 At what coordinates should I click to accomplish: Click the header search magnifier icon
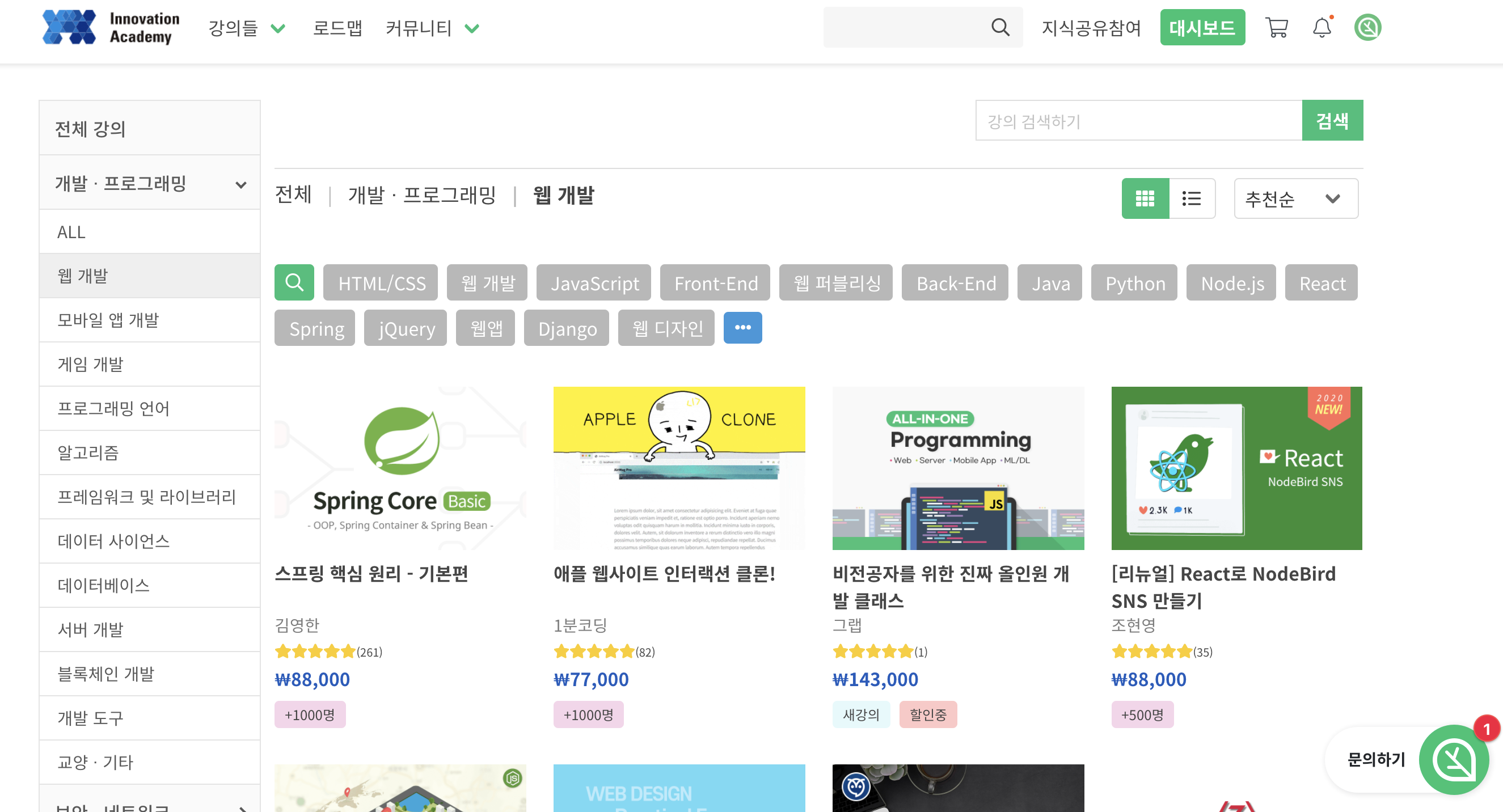pos(1000,27)
